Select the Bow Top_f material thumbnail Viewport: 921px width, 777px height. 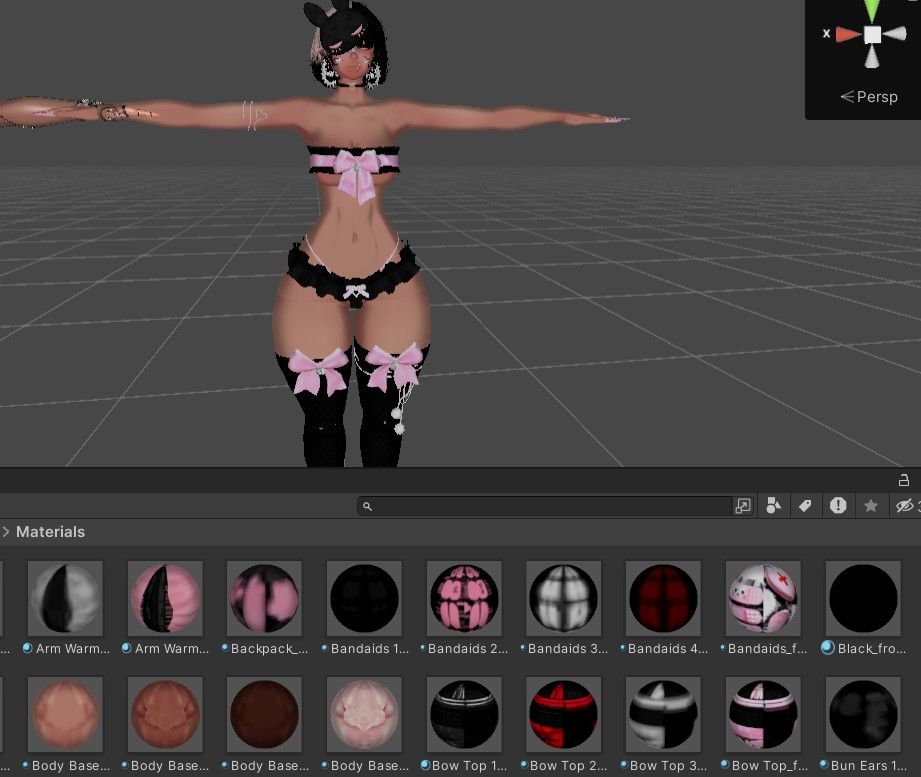(x=763, y=714)
